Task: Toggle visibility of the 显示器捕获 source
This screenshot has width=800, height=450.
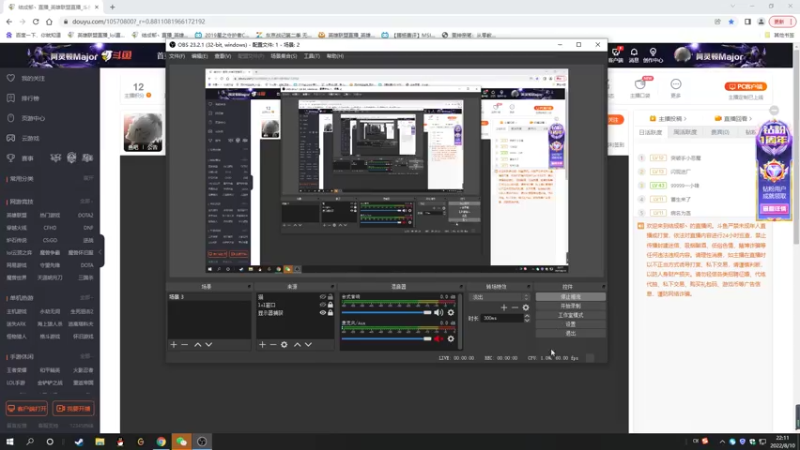Action: click(322, 313)
